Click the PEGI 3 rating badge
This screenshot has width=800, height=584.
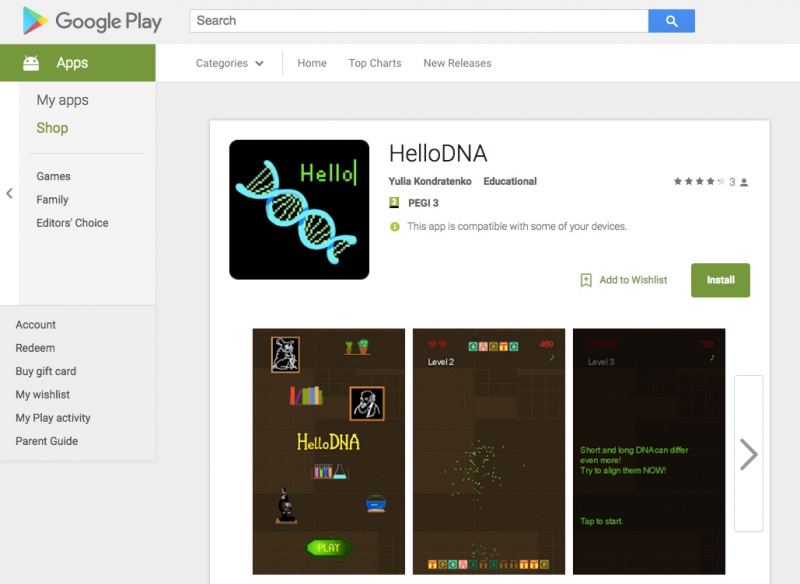(394, 202)
